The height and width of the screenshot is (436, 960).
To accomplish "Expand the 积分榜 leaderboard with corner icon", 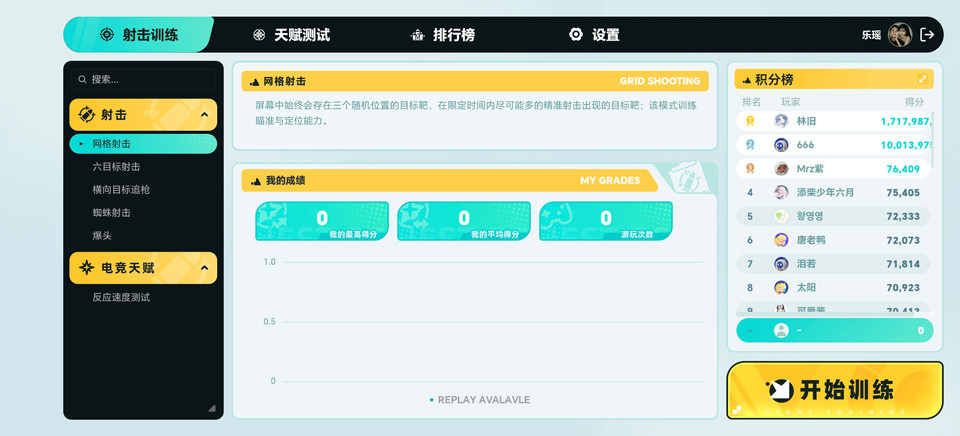I will (x=922, y=80).
